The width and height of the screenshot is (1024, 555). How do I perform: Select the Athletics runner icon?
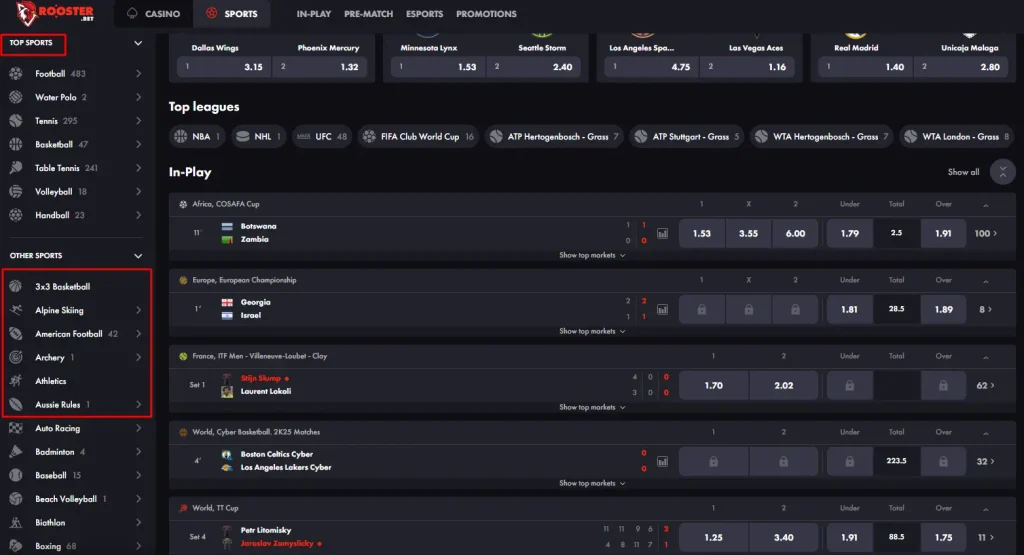point(16,381)
